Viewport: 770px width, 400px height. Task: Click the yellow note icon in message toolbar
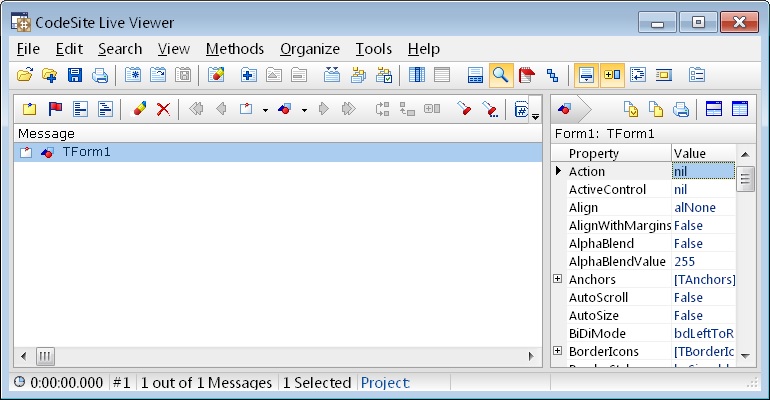(x=29, y=108)
